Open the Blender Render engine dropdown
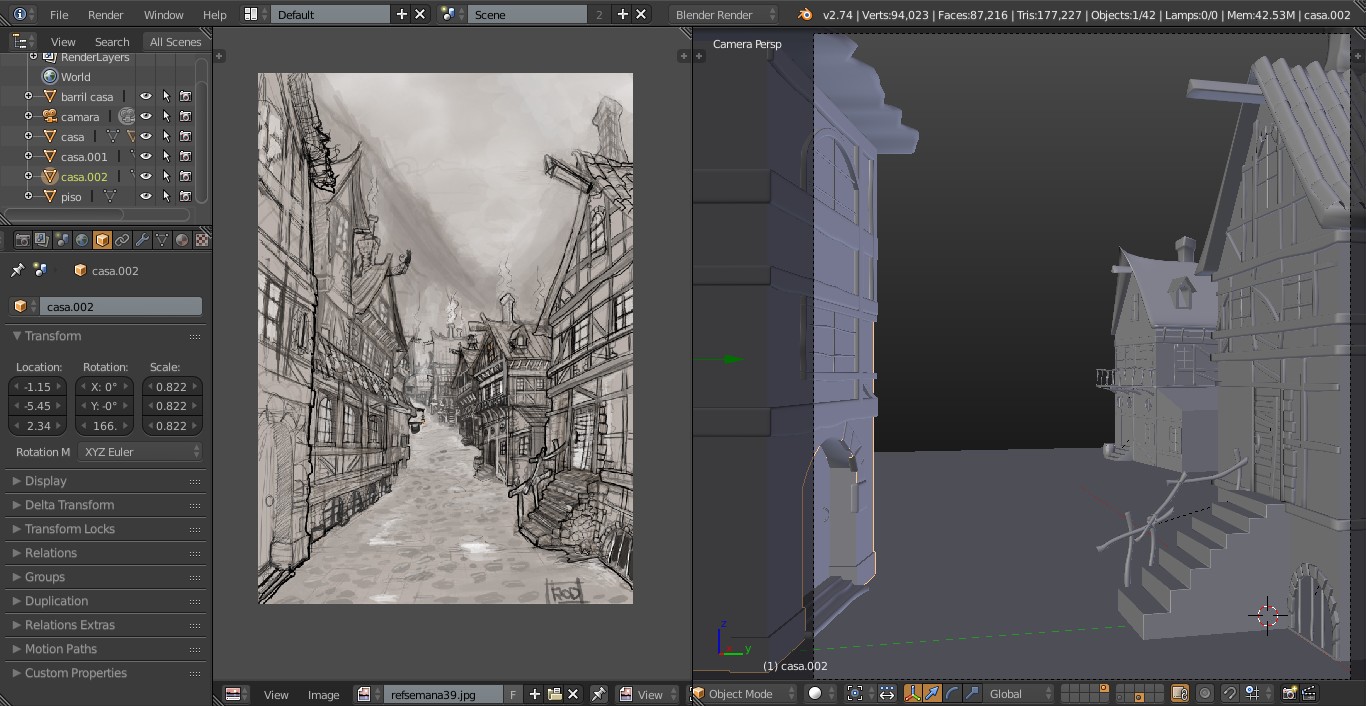 (x=724, y=14)
